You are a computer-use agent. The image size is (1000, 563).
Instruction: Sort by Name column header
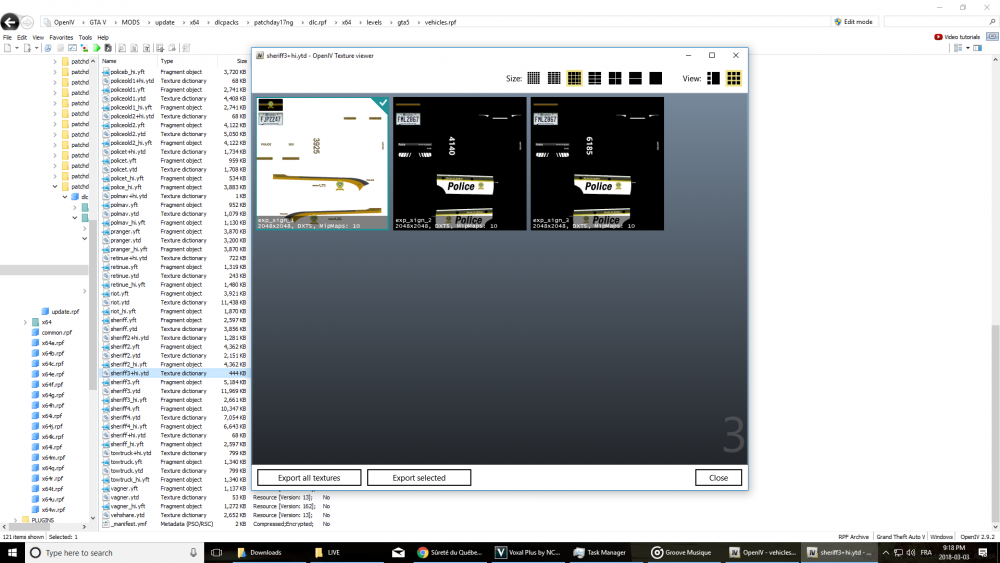[x=110, y=61]
